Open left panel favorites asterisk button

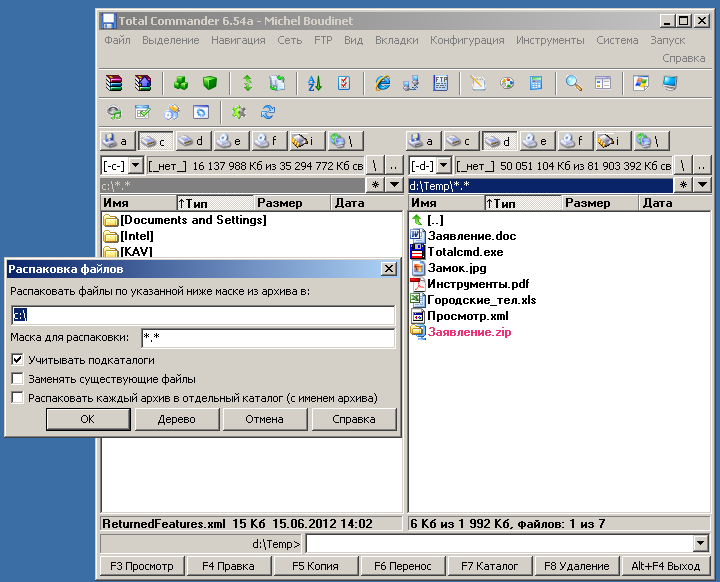375,185
